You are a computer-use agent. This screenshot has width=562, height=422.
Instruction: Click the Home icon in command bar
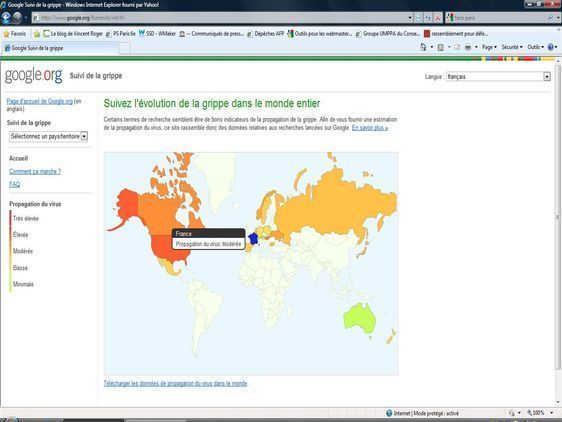423,47
